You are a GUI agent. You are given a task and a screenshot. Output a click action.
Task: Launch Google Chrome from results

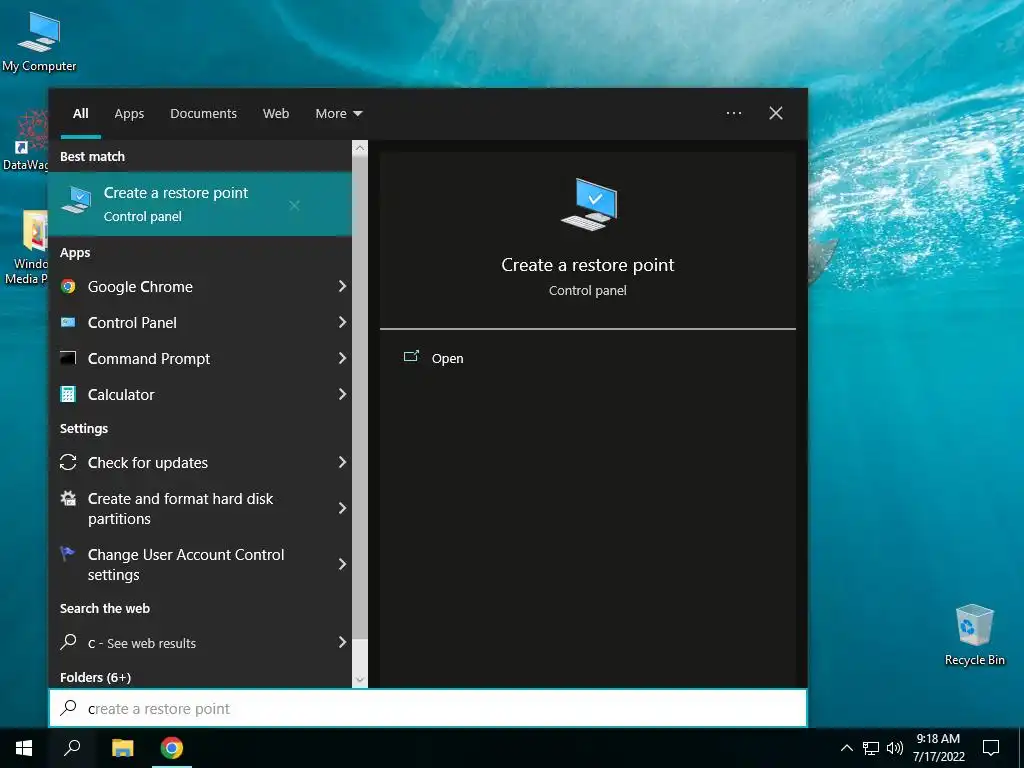[x=200, y=286]
